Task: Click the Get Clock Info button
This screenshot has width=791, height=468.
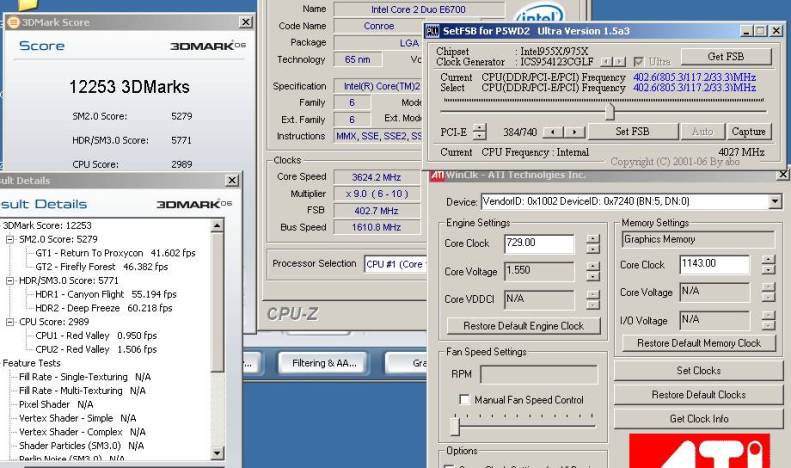Action: pyautogui.click(x=699, y=419)
